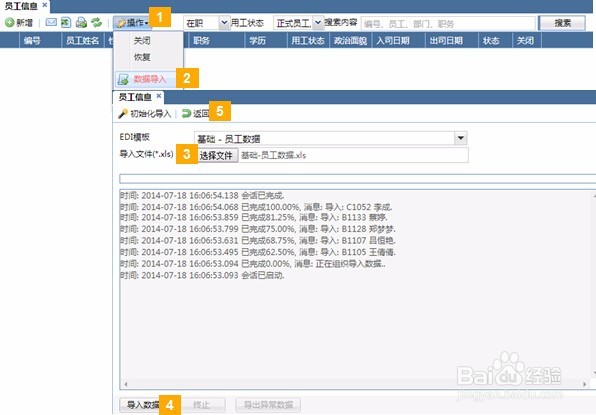
Task: Switch to the top 员工信息 tab
Action: point(21,6)
